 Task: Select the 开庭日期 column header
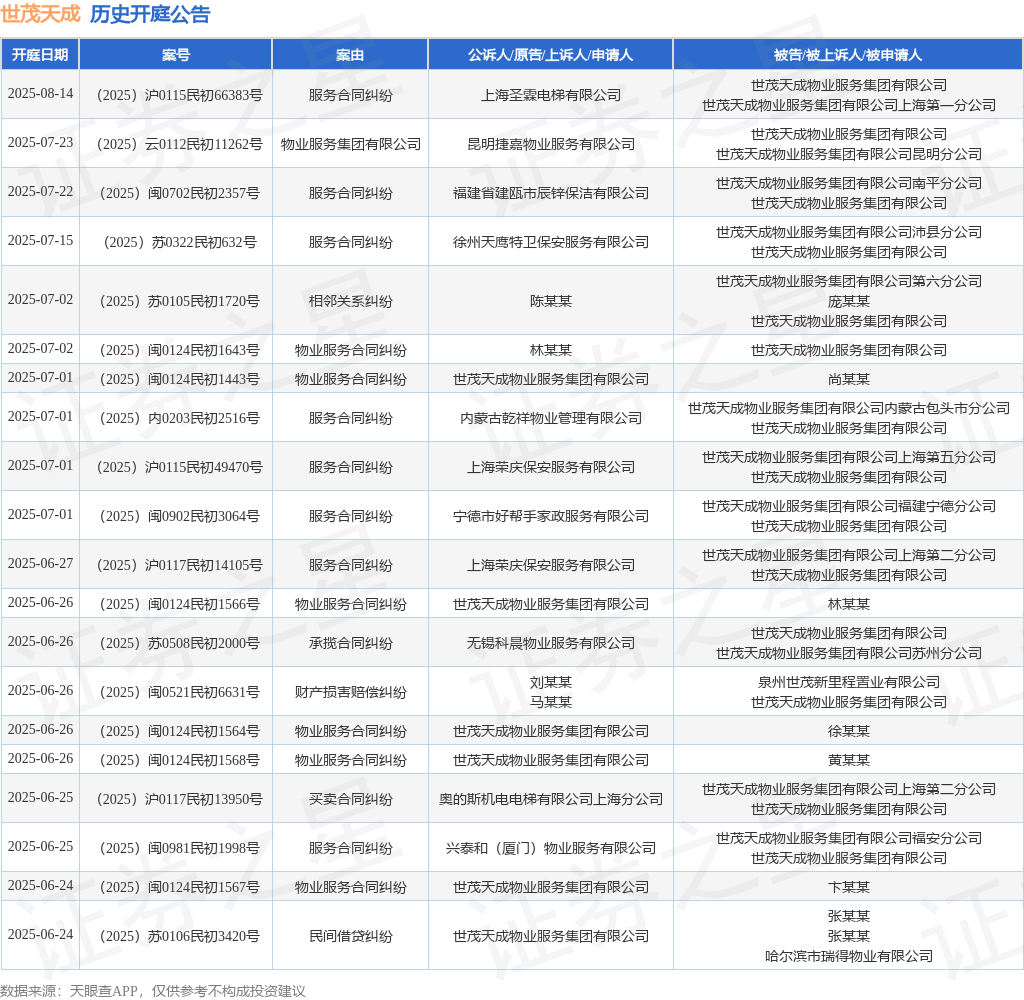40,55
